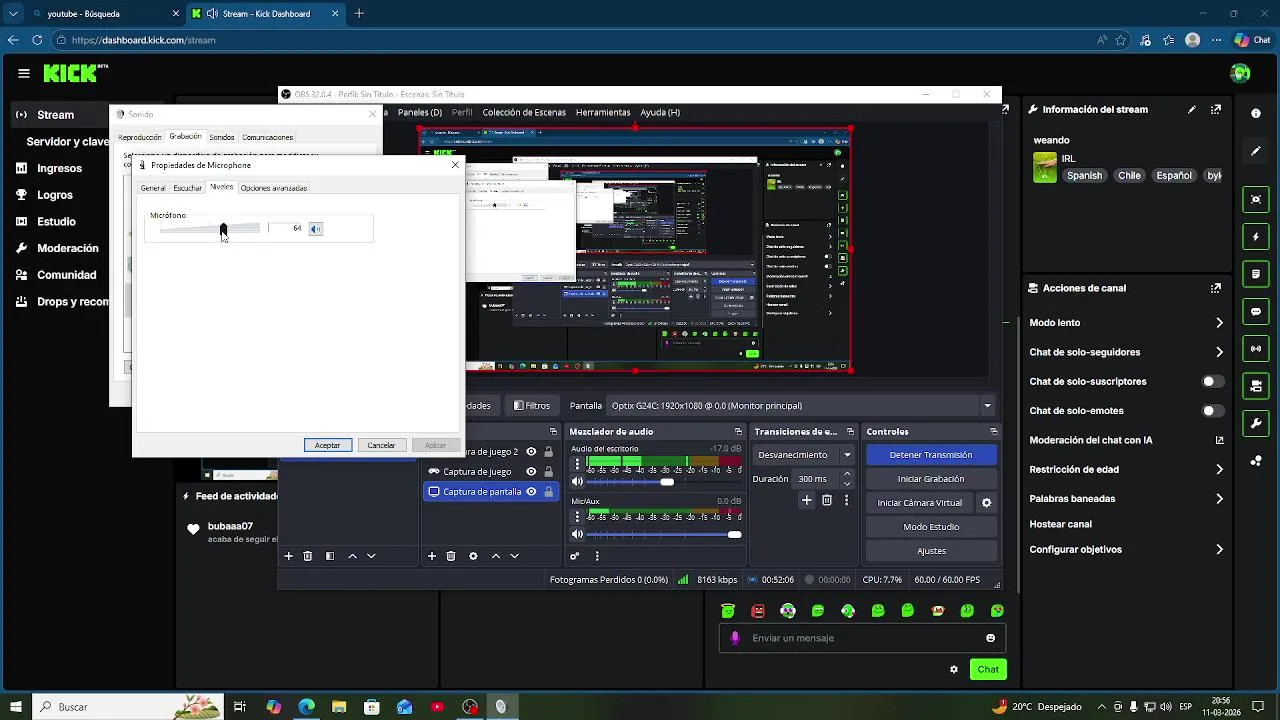
Task: Remove transition with the trash icon
Action: (827, 500)
